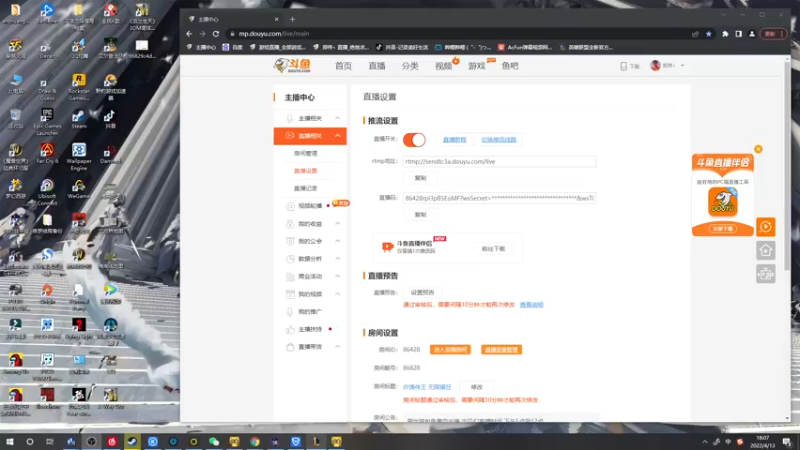Open Wallpaper Engine desktop shortcut
Image resolution: width=800 pixels, height=450 pixels.
pyautogui.click(x=79, y=157)
